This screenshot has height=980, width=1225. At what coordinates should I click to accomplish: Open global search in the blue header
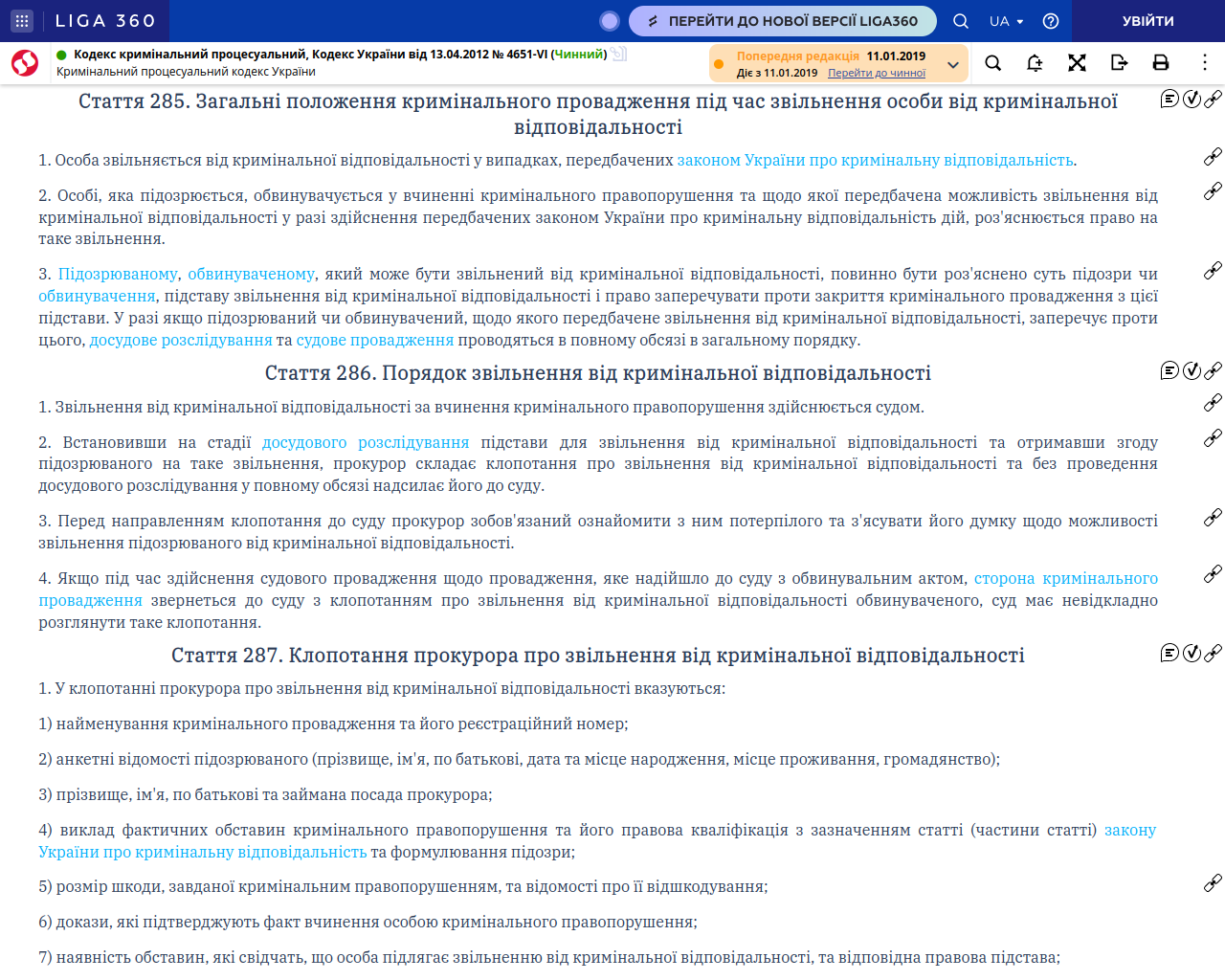[x=961, y=21]
